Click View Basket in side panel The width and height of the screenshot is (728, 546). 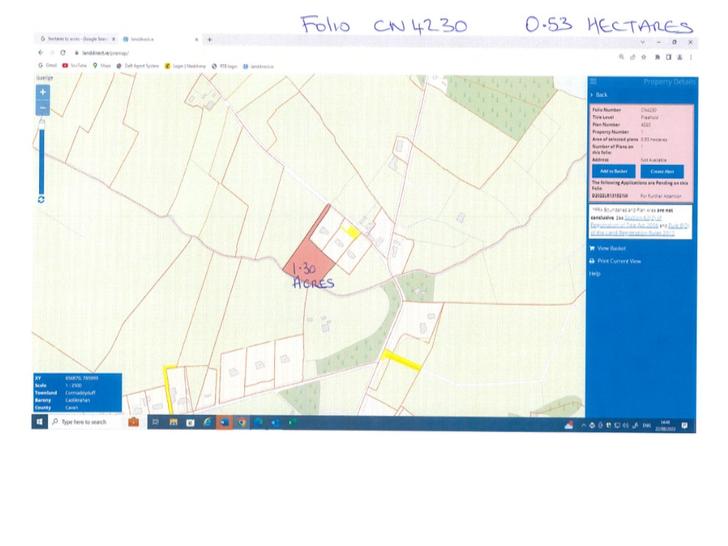coord(608,248)
